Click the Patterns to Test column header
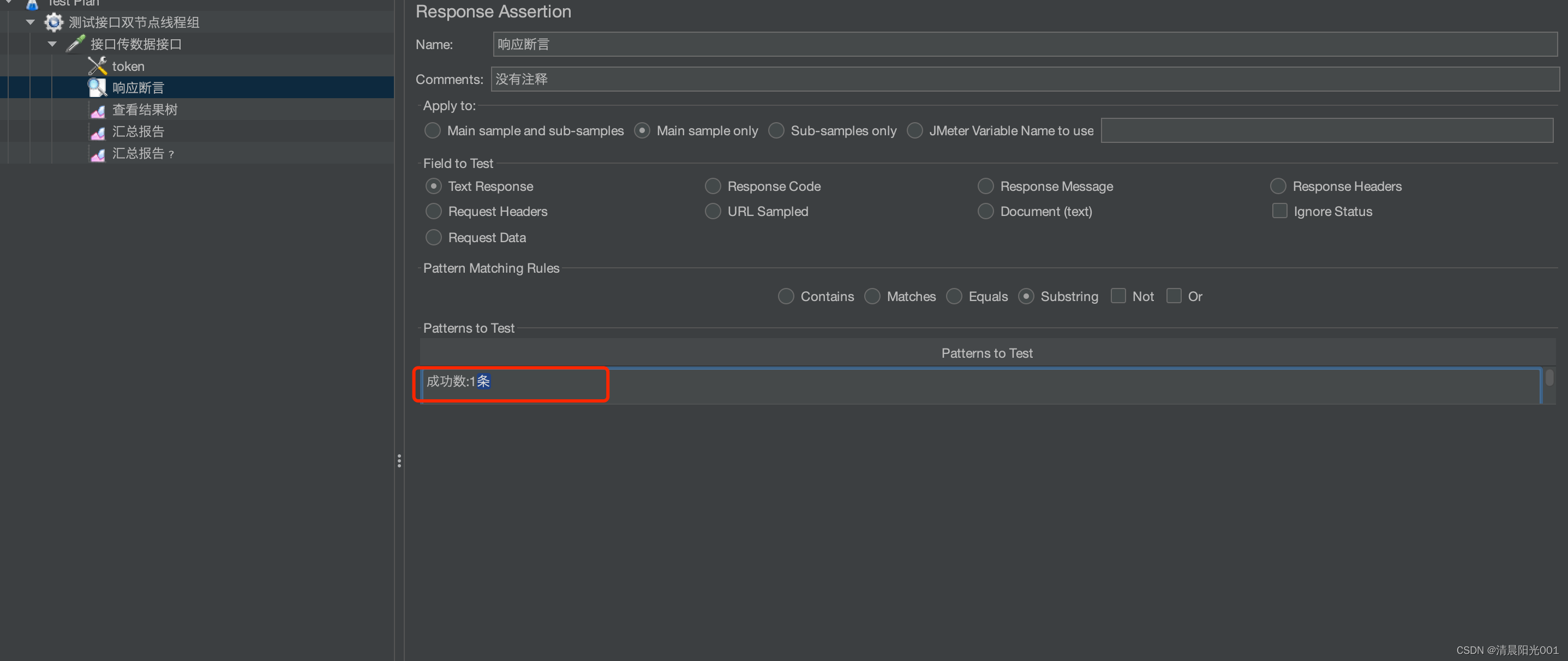 (x=986, y=353)
